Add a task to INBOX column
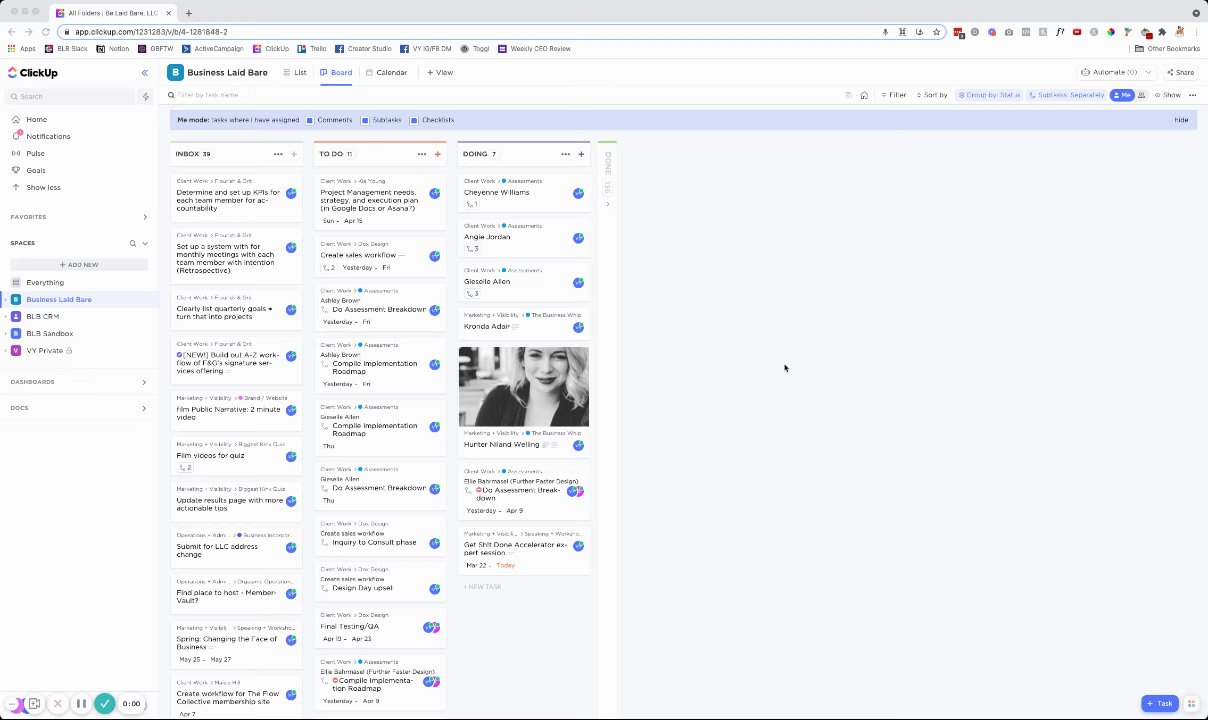The image size is (1208, 720). [293, 154]
